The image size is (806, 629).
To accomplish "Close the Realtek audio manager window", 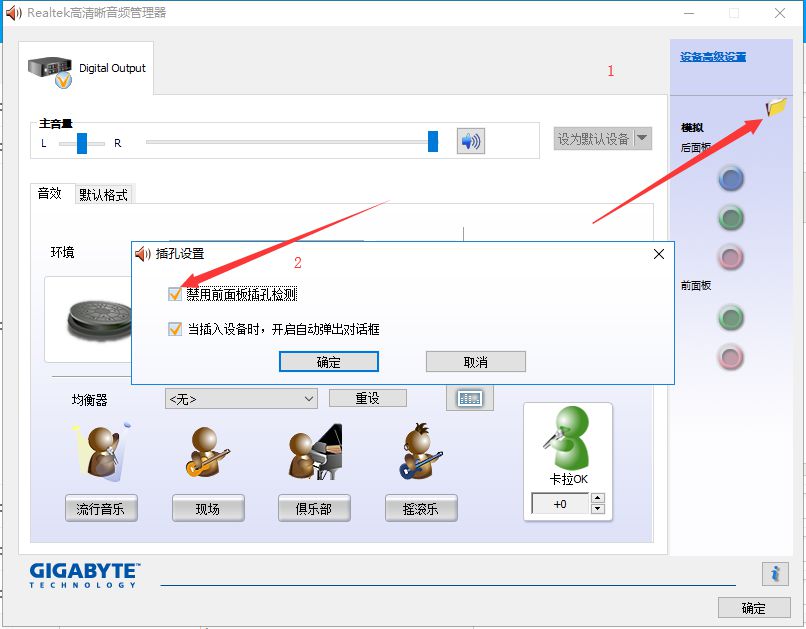I will coord(780,13).
